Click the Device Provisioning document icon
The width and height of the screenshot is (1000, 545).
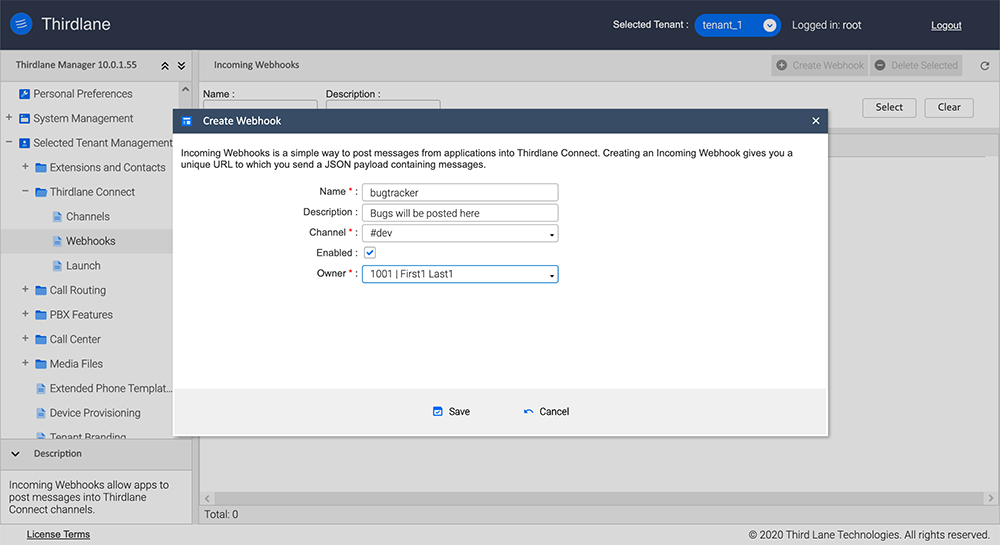coord(41,413)
